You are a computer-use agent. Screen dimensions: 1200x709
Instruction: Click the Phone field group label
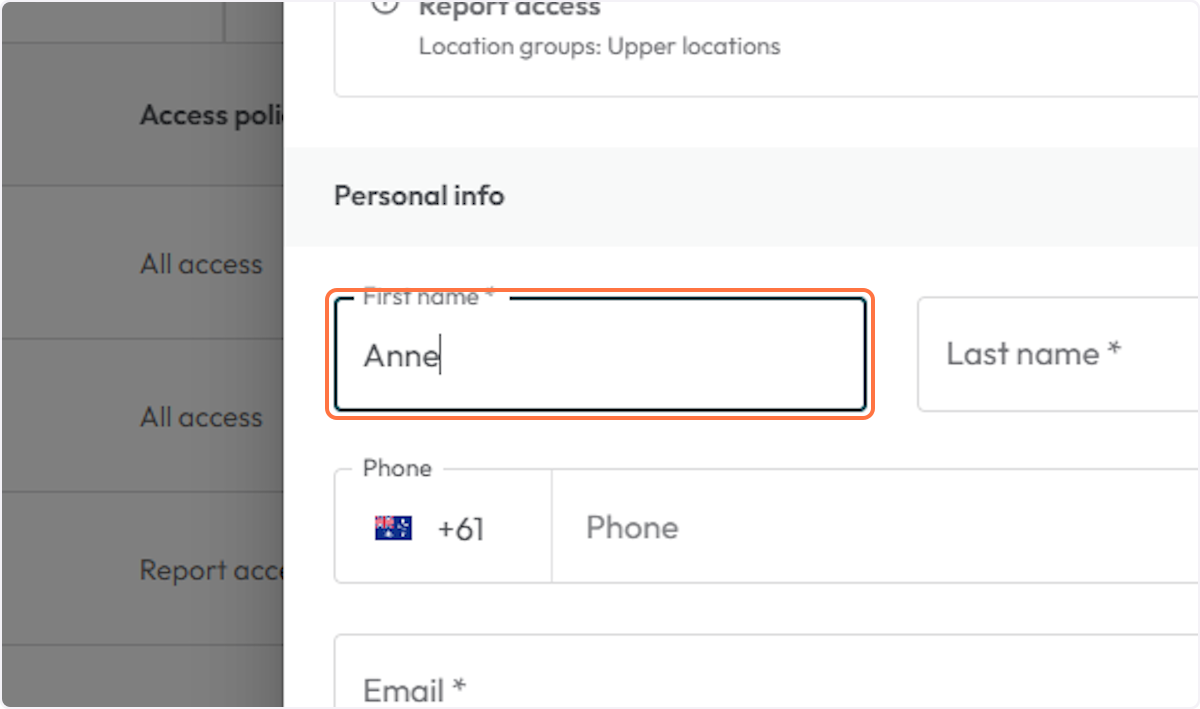pos(396,468)
